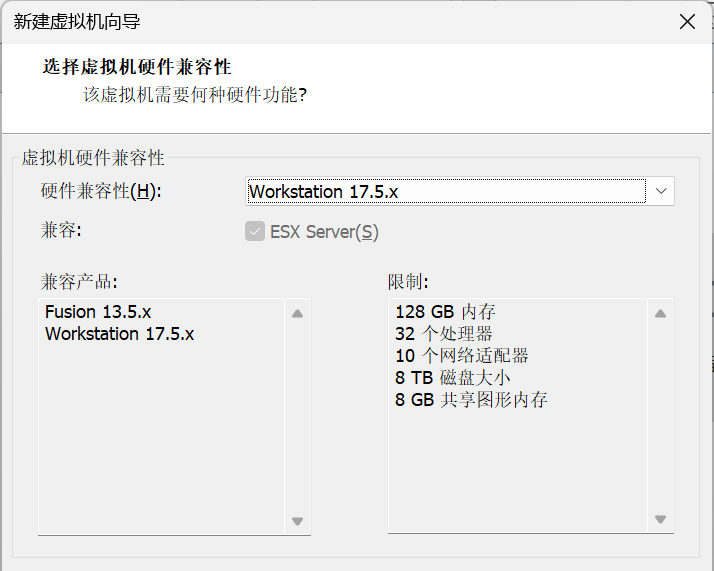Click the 选择虚拟机硬件兼容性 heading
The image size is (714, 571).
coord(137,67)
